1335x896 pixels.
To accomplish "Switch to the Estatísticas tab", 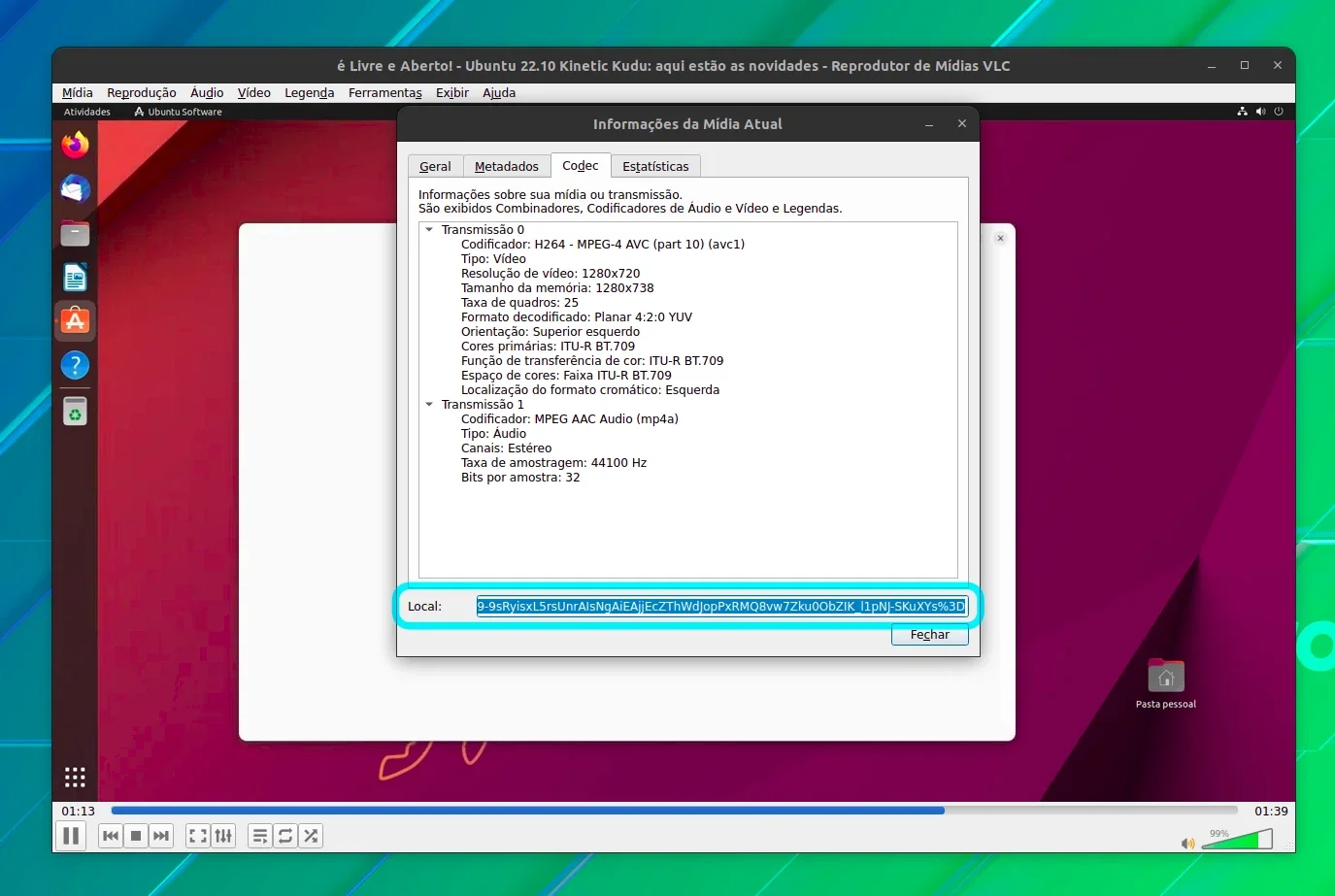I will tap(655, 166).
